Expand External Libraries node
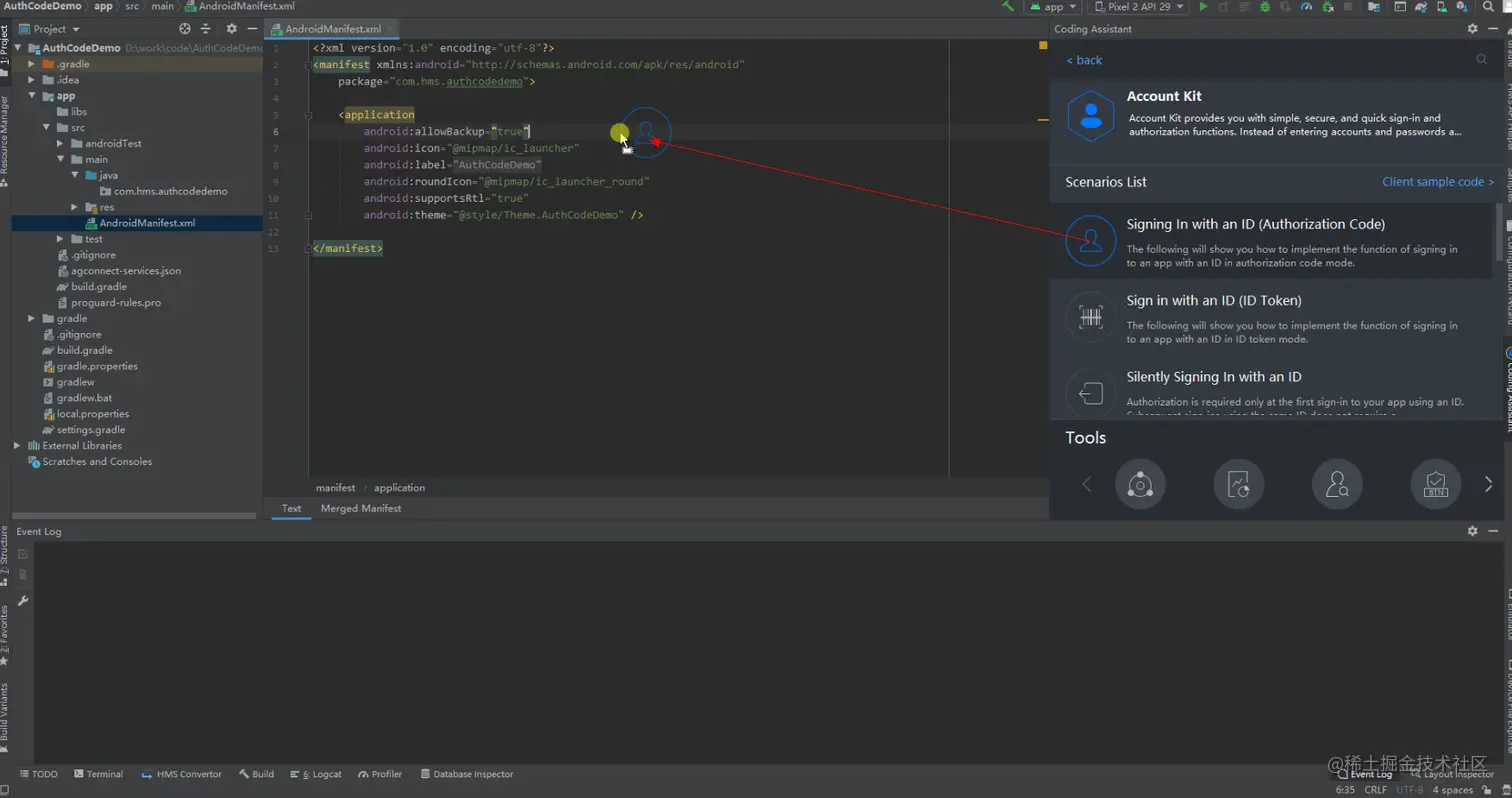This screenshot has width=1512, height=798. tap(18, 446)
